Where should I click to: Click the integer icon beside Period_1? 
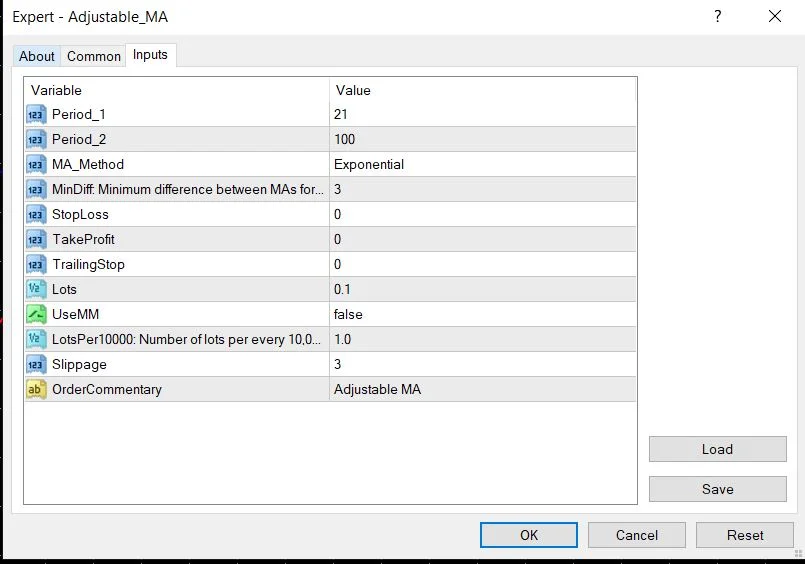coord(36,115)
